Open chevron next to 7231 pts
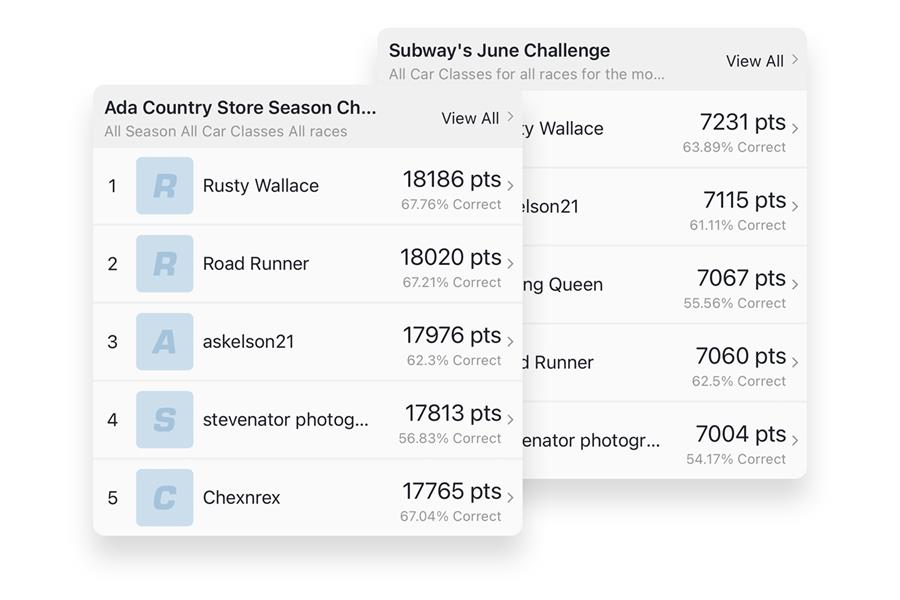This screenshot has height=600, width=900. pos(795,128)
